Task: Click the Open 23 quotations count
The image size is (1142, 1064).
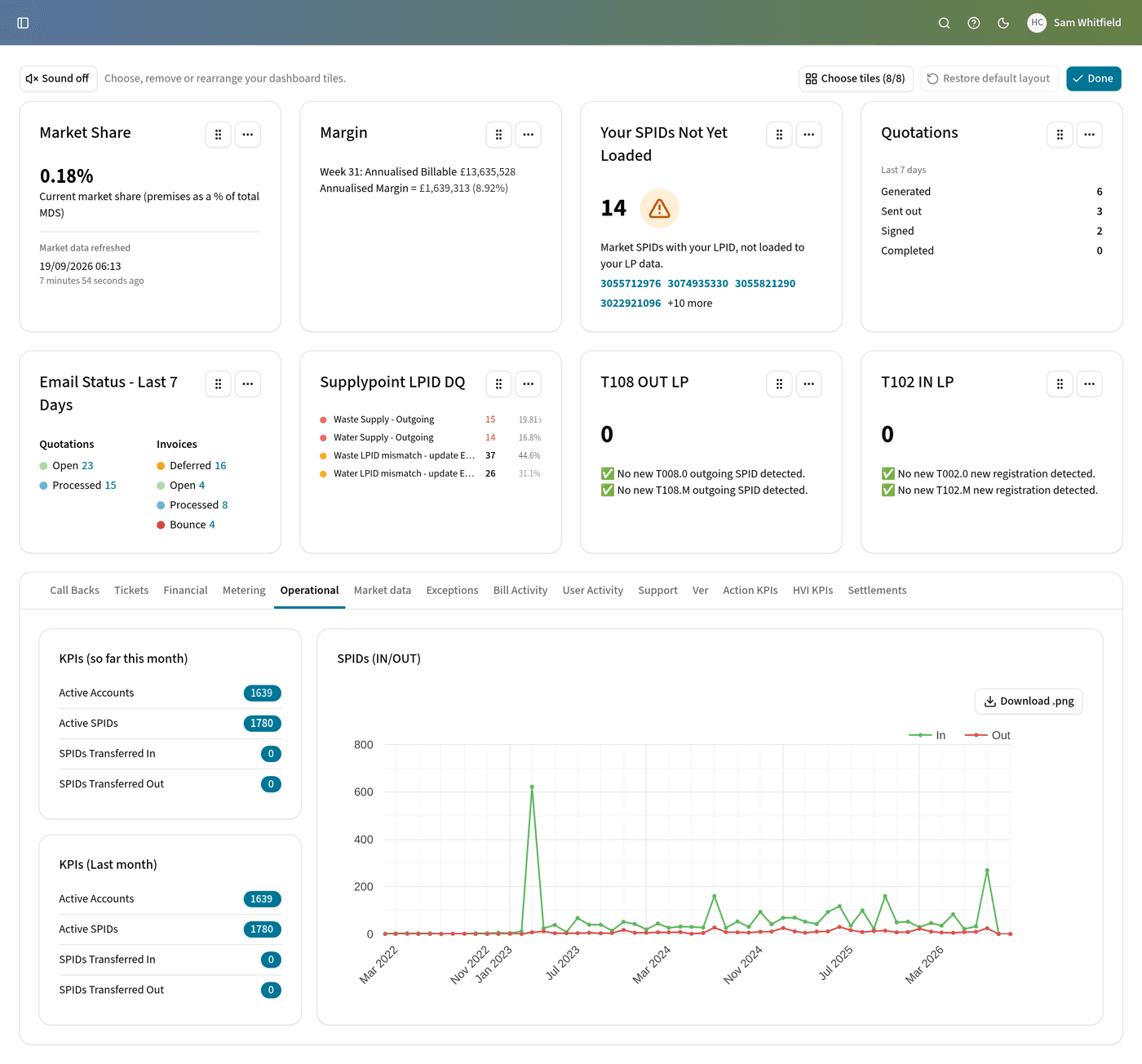Action: (87, 466)
